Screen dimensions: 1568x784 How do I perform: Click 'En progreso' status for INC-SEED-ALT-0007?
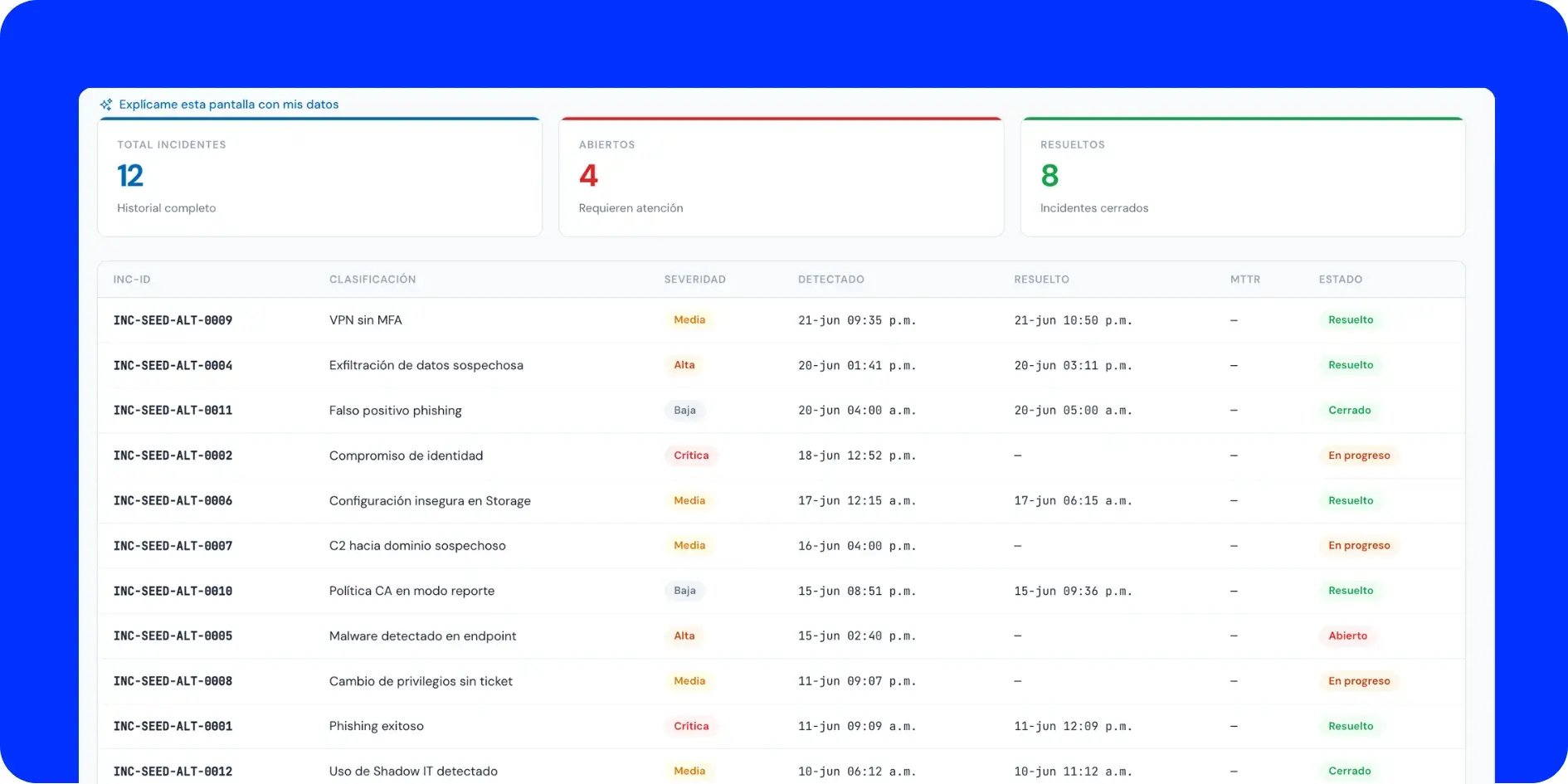pos(1359,546)
